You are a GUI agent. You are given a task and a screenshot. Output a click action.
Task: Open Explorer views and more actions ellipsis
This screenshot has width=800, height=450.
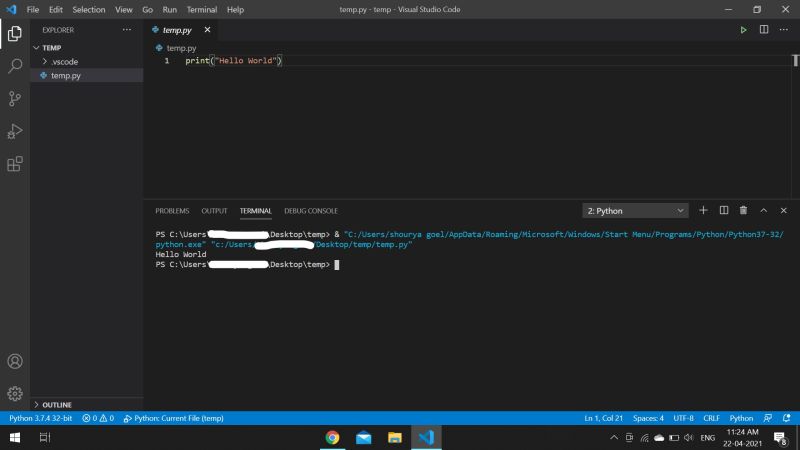point(127,30)
